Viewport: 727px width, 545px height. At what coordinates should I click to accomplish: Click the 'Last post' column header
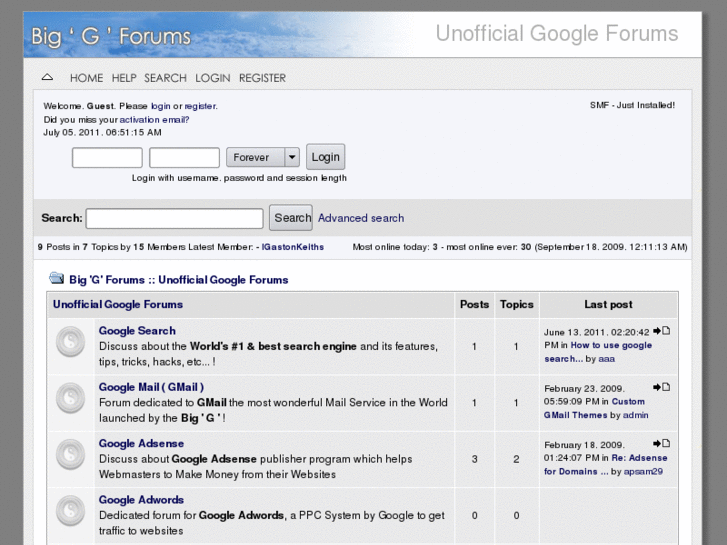608,304
